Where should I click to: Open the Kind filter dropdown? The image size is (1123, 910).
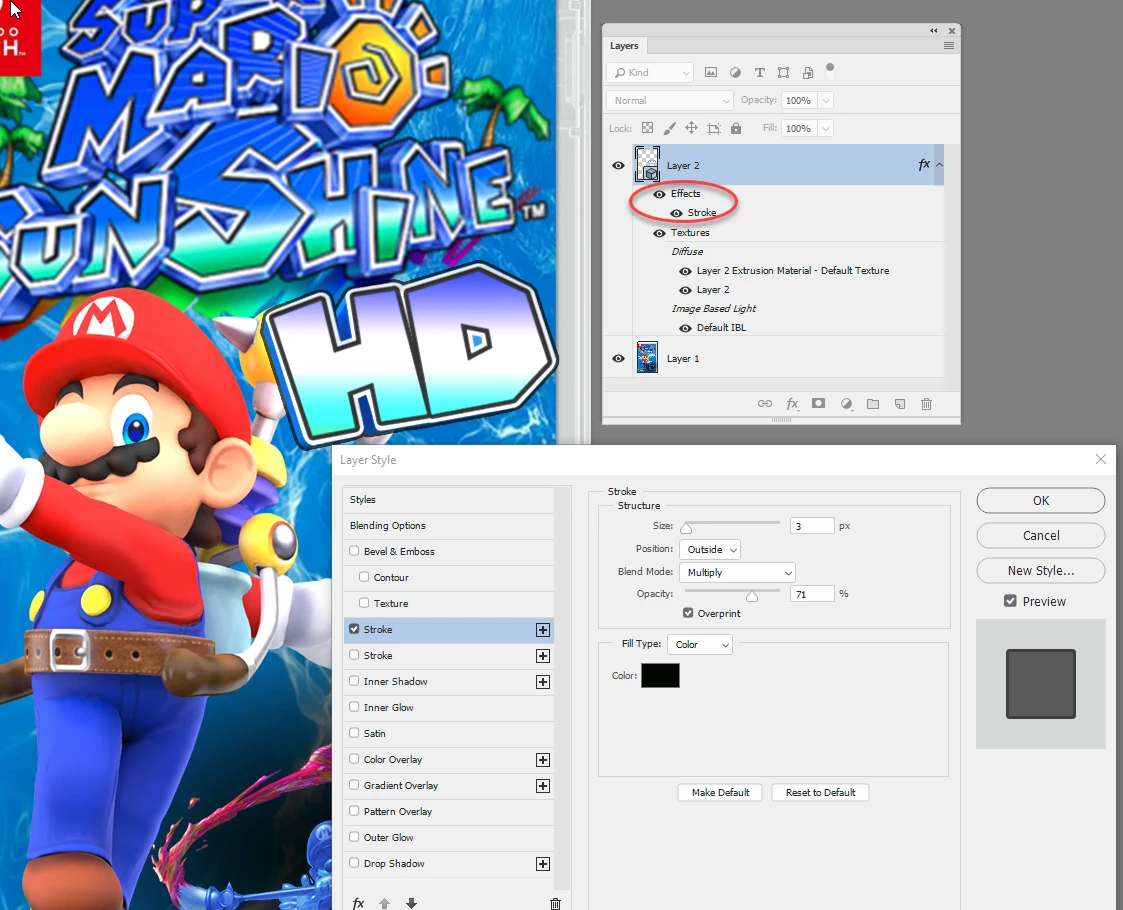click(650, 72)
